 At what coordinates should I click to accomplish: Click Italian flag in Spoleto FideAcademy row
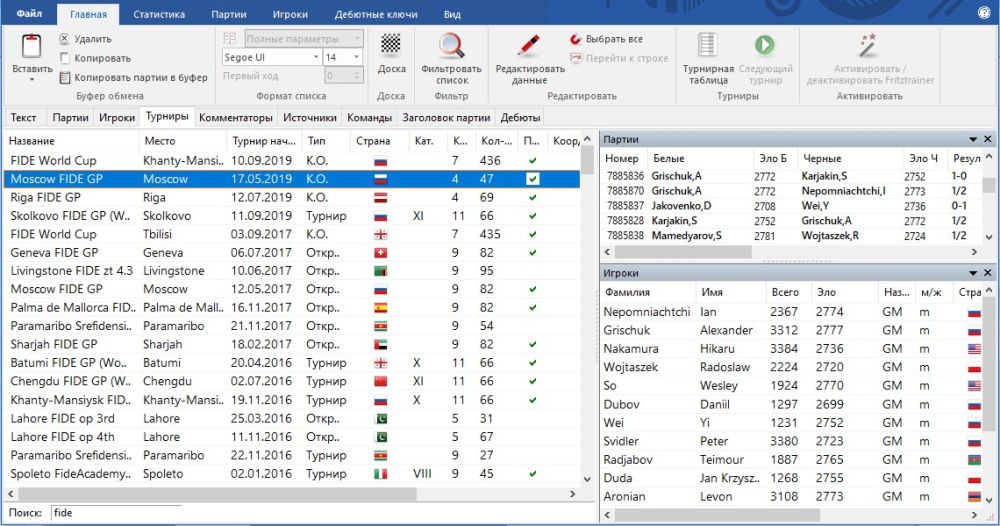pos(381,474)
